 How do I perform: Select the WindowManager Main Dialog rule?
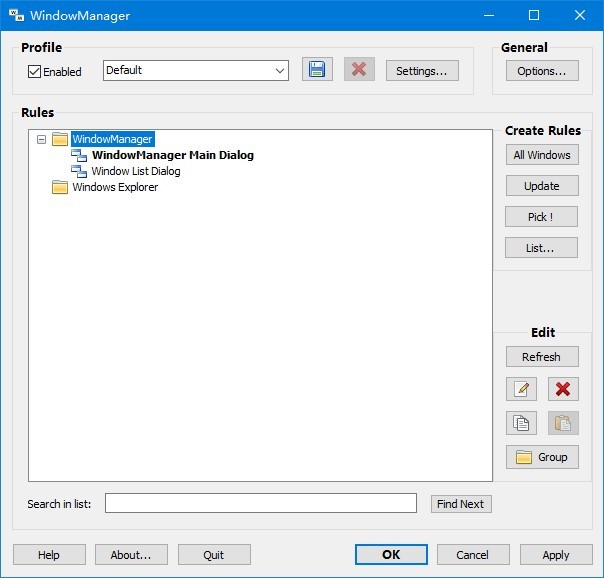tap(173, 155)
